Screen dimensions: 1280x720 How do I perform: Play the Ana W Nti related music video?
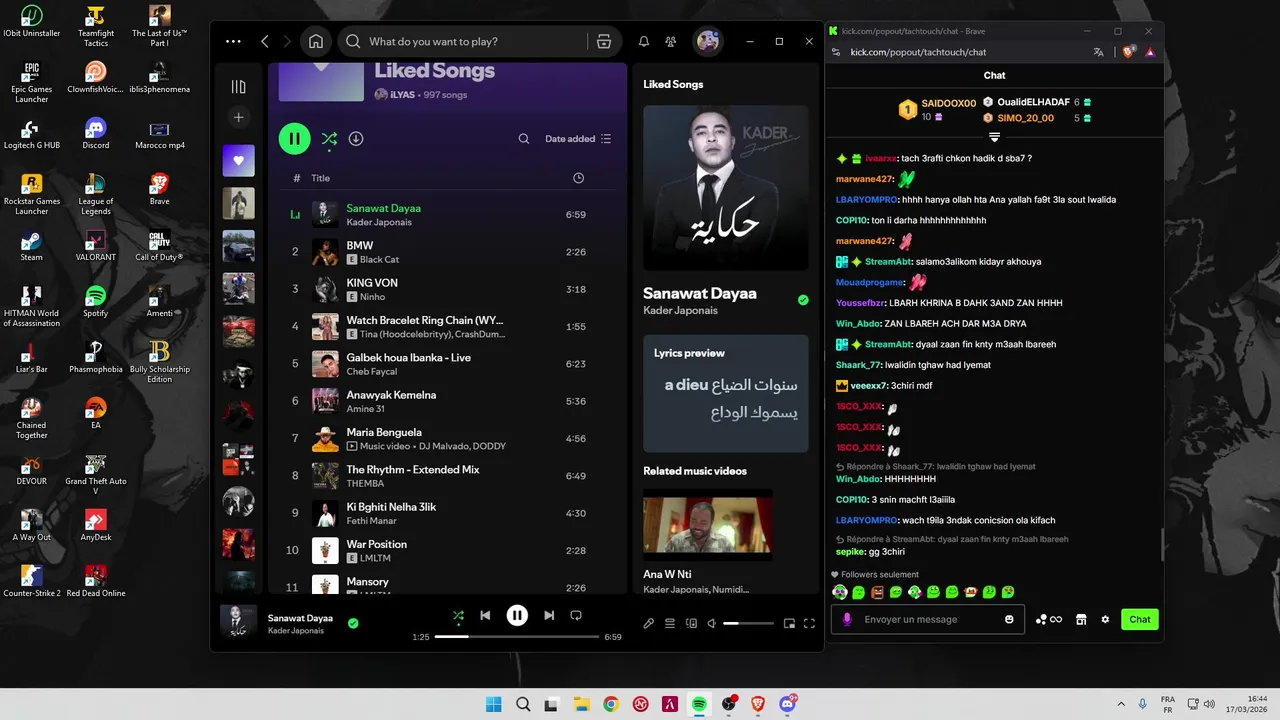(x=708, y=525)
